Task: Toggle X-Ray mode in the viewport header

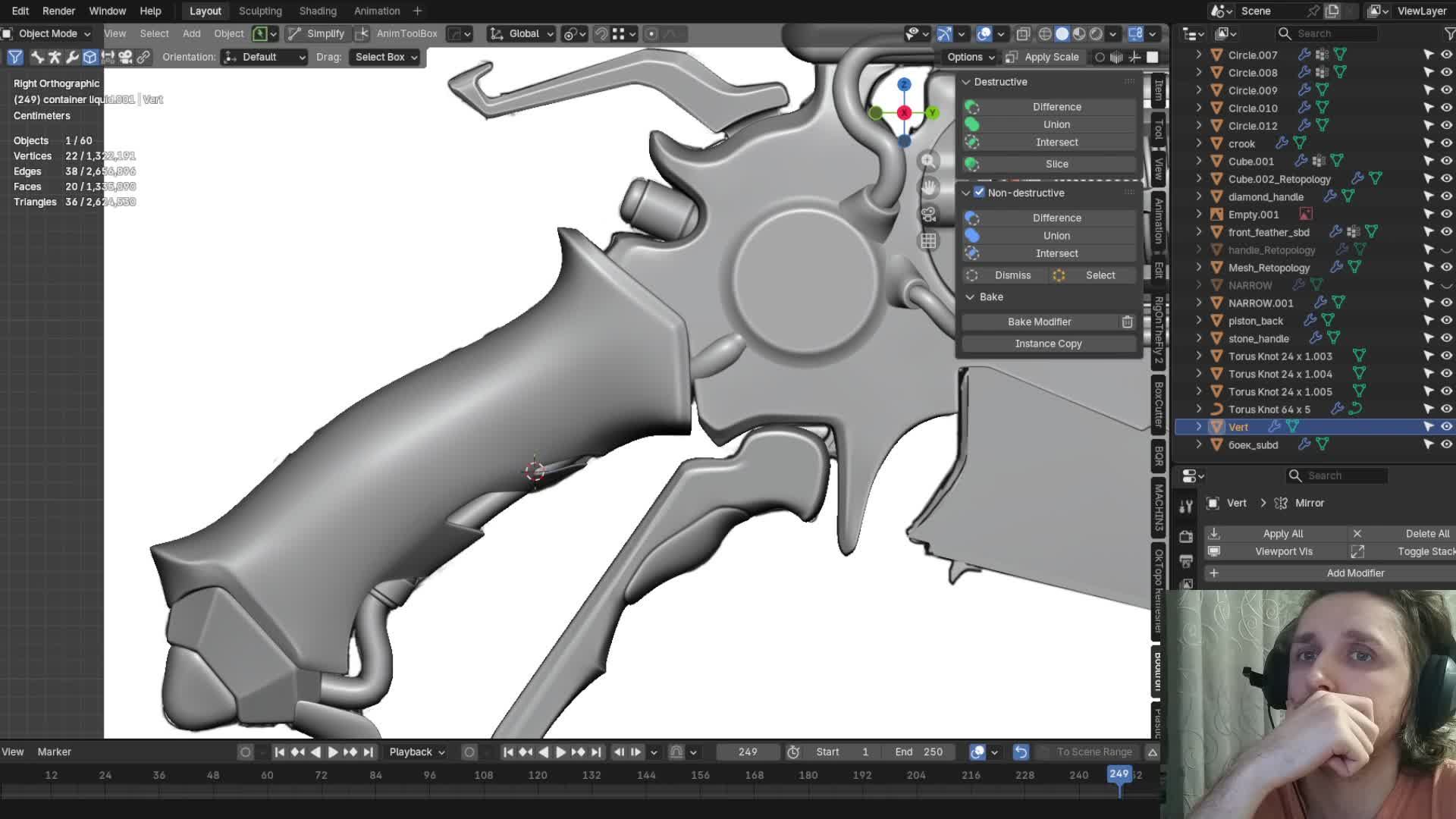Action: point(1023,33)
